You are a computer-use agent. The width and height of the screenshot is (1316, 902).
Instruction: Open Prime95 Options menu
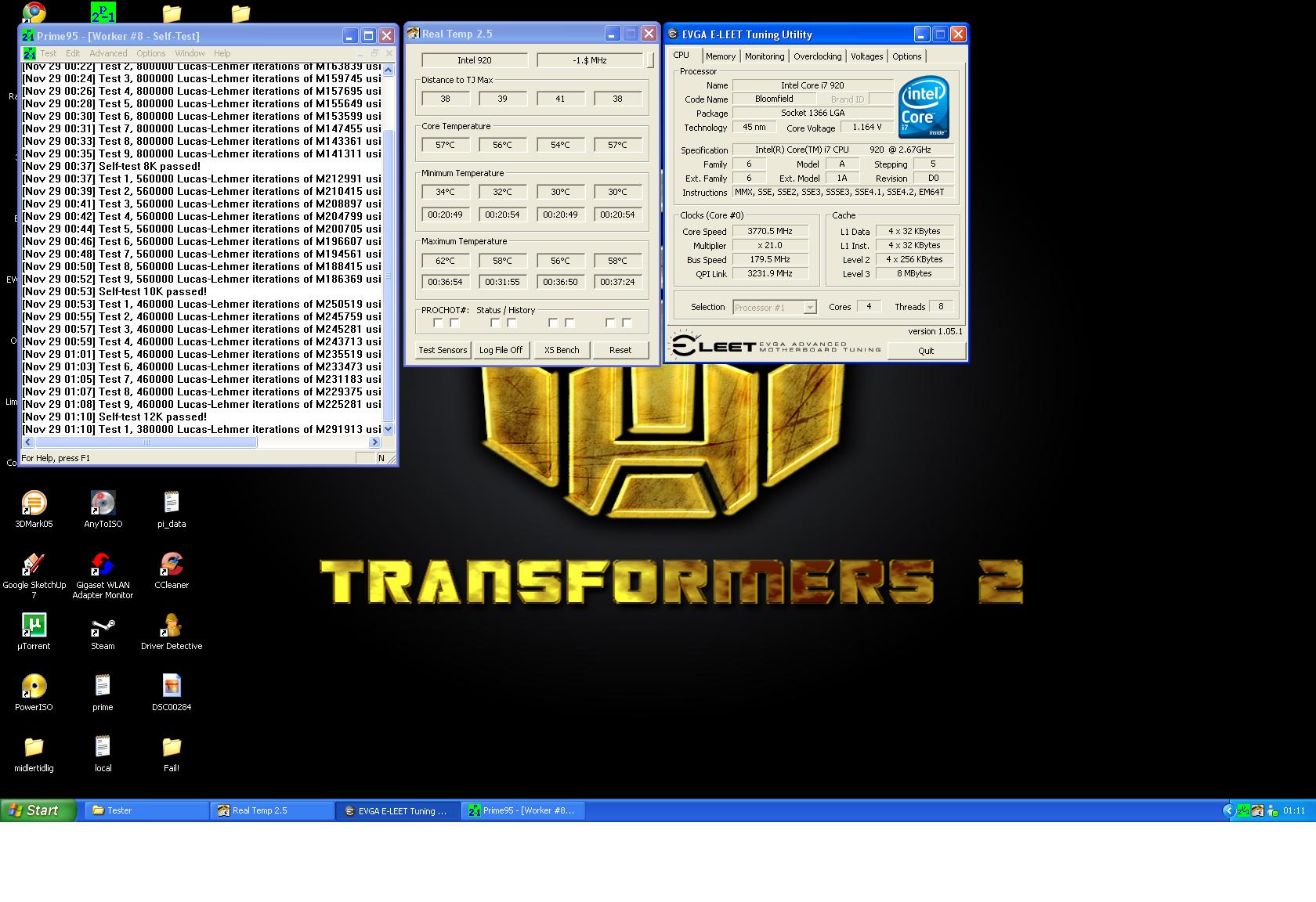click(x=150, y=53)
